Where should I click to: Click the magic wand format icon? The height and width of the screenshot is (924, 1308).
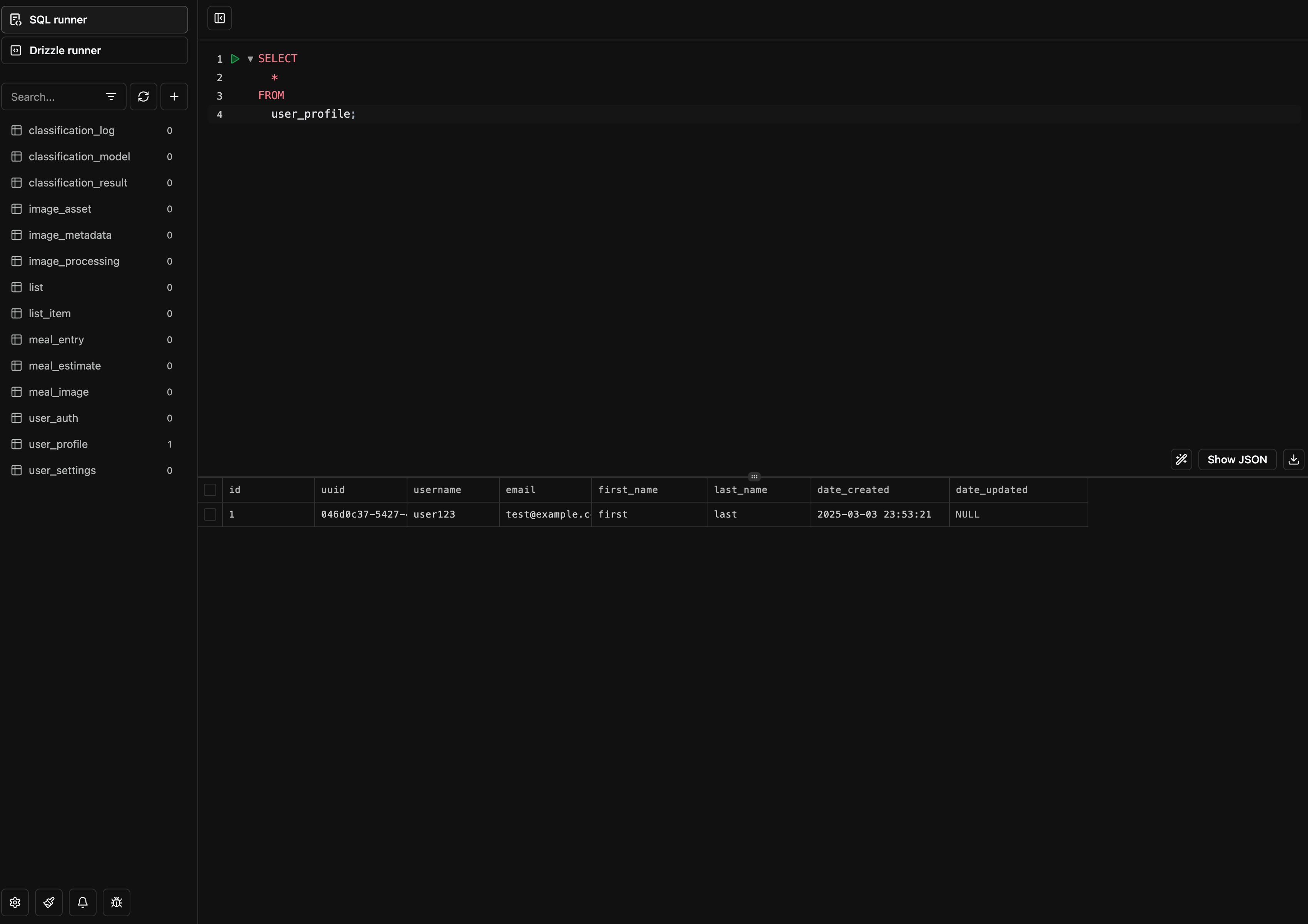pyautogui.click(x=1181, y=460)
